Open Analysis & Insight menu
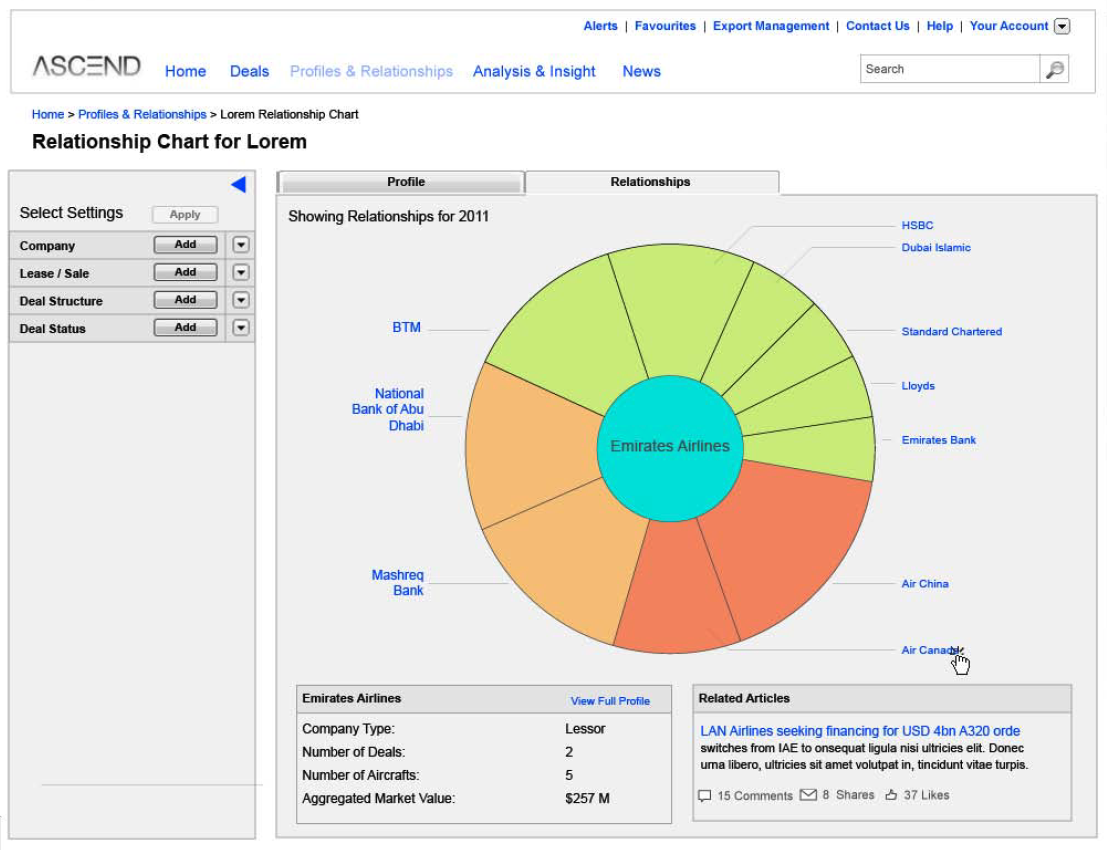 pos(534,71)
